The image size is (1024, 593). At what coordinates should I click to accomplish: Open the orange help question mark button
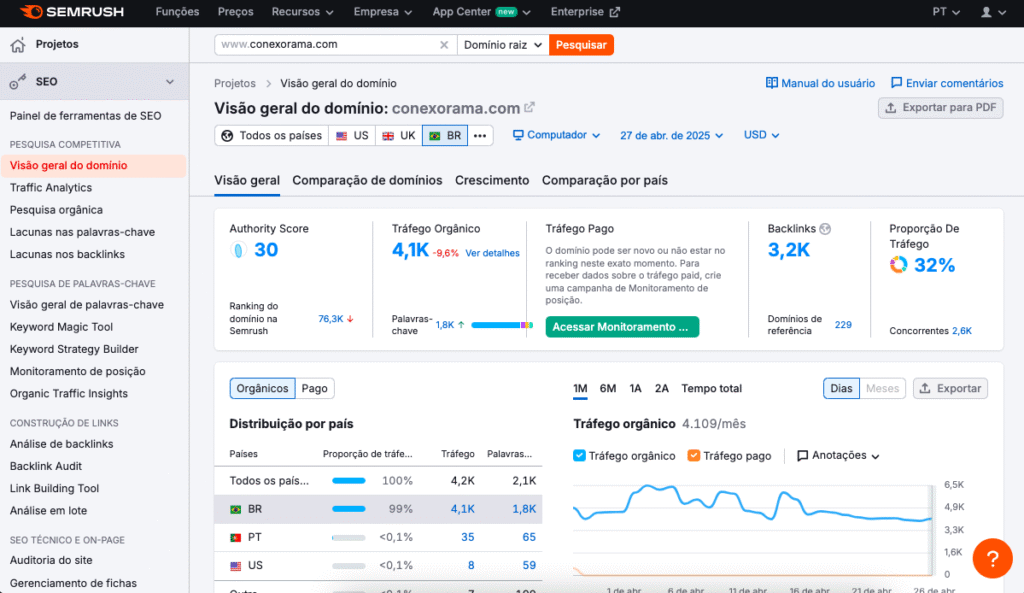[x=992, y=558]
